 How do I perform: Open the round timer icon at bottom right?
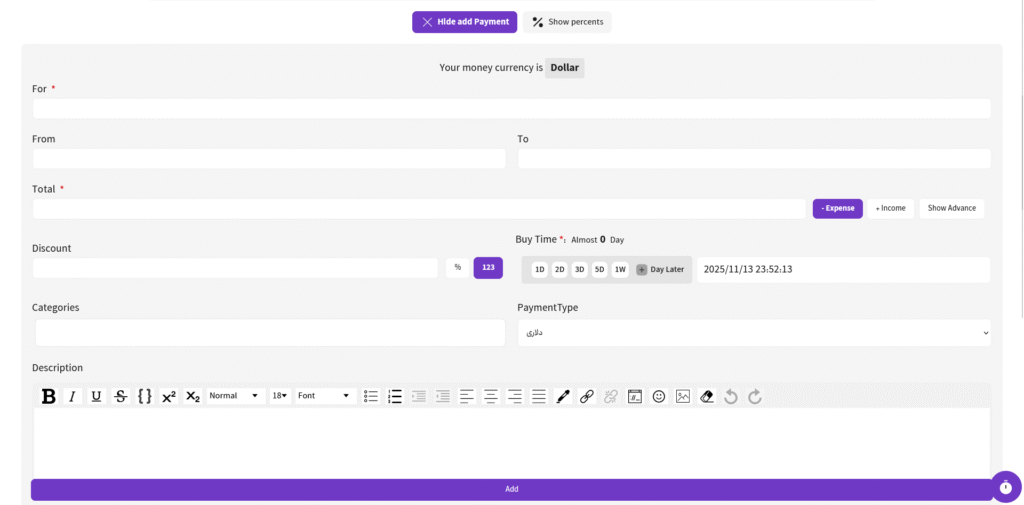(x=1006, y=487)
